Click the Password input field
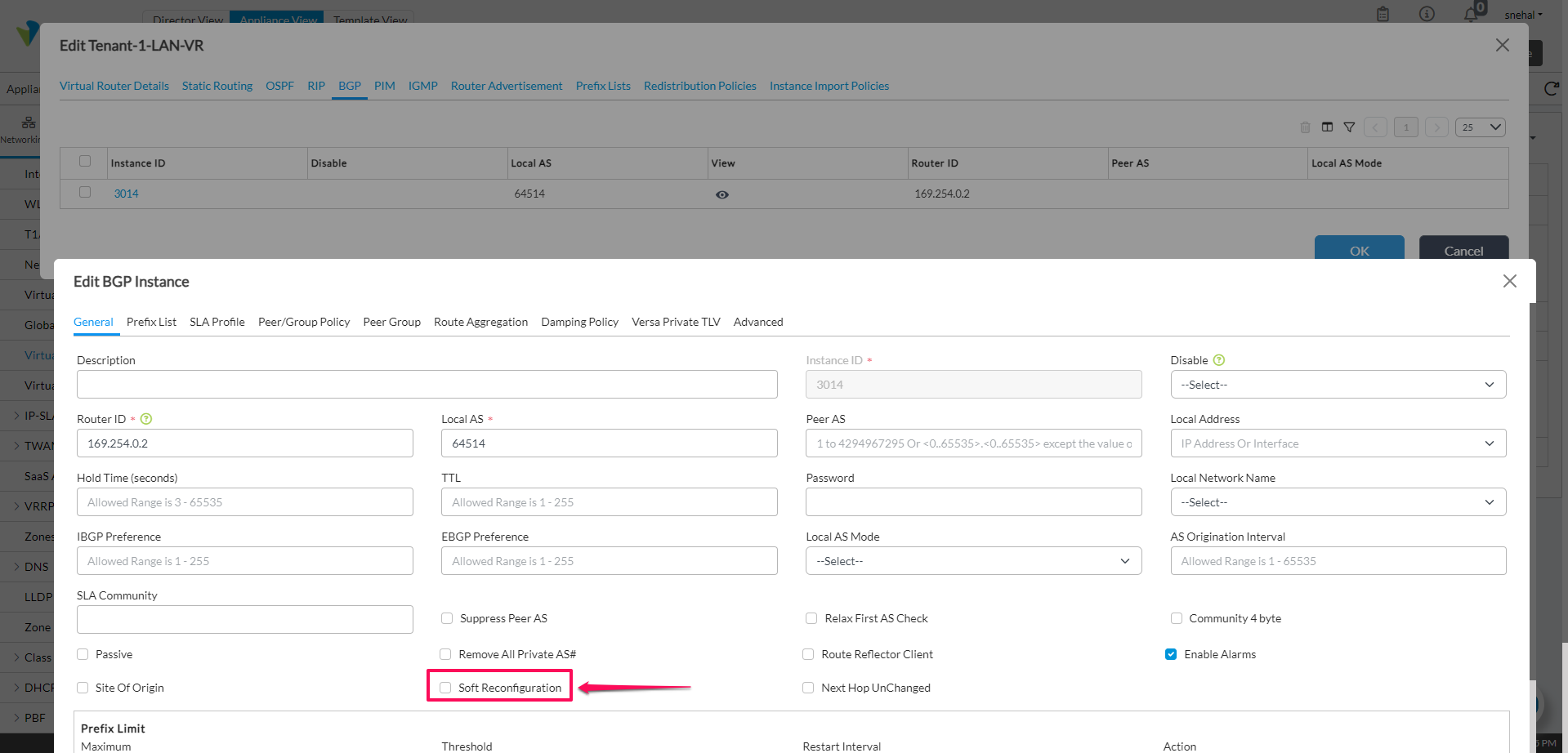The image size is (1568, 753). (x=973, y=502)
